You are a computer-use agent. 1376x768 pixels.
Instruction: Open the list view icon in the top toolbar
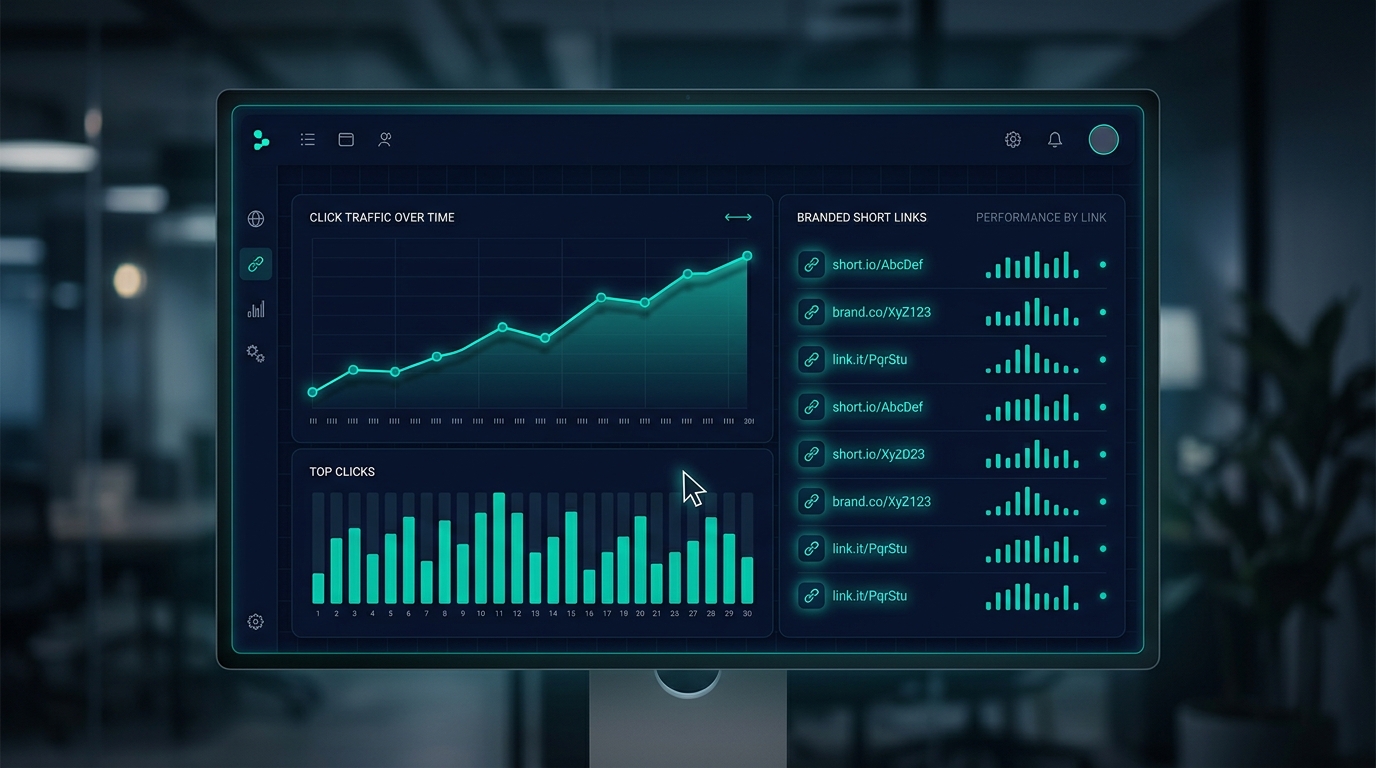(x=307, y=139)
